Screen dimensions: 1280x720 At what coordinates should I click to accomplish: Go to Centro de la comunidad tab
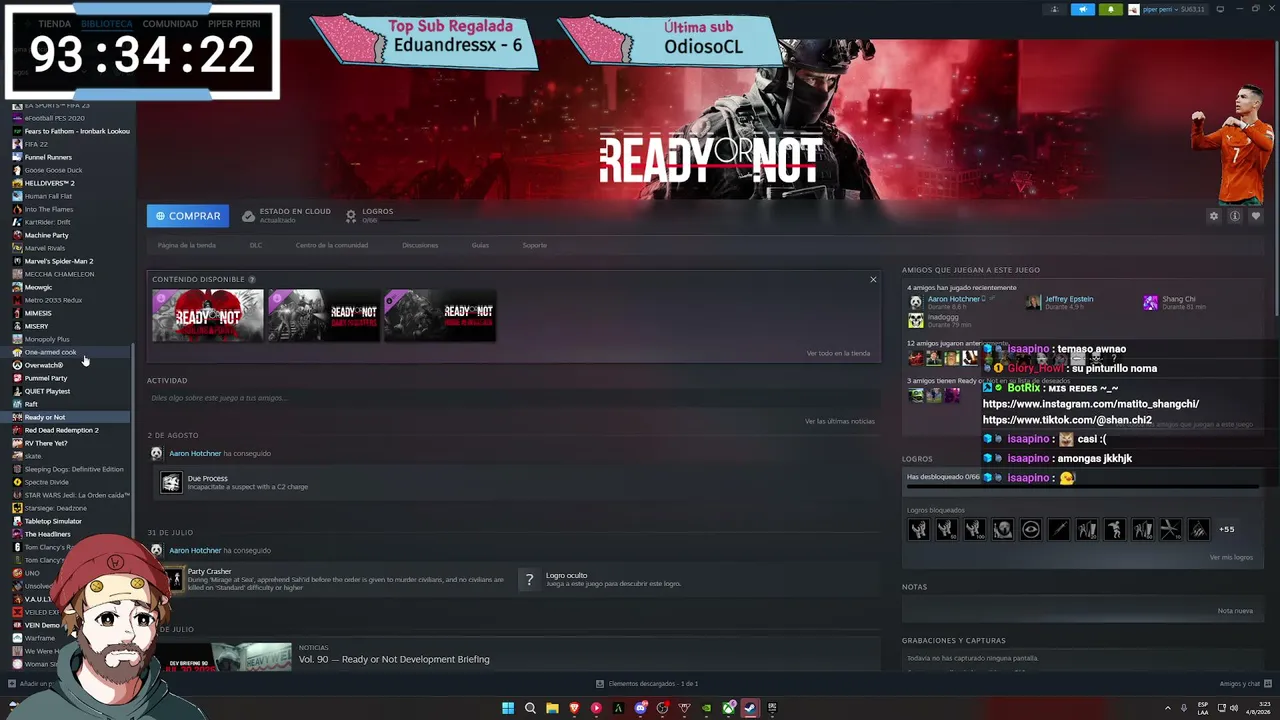click(332, 245)
